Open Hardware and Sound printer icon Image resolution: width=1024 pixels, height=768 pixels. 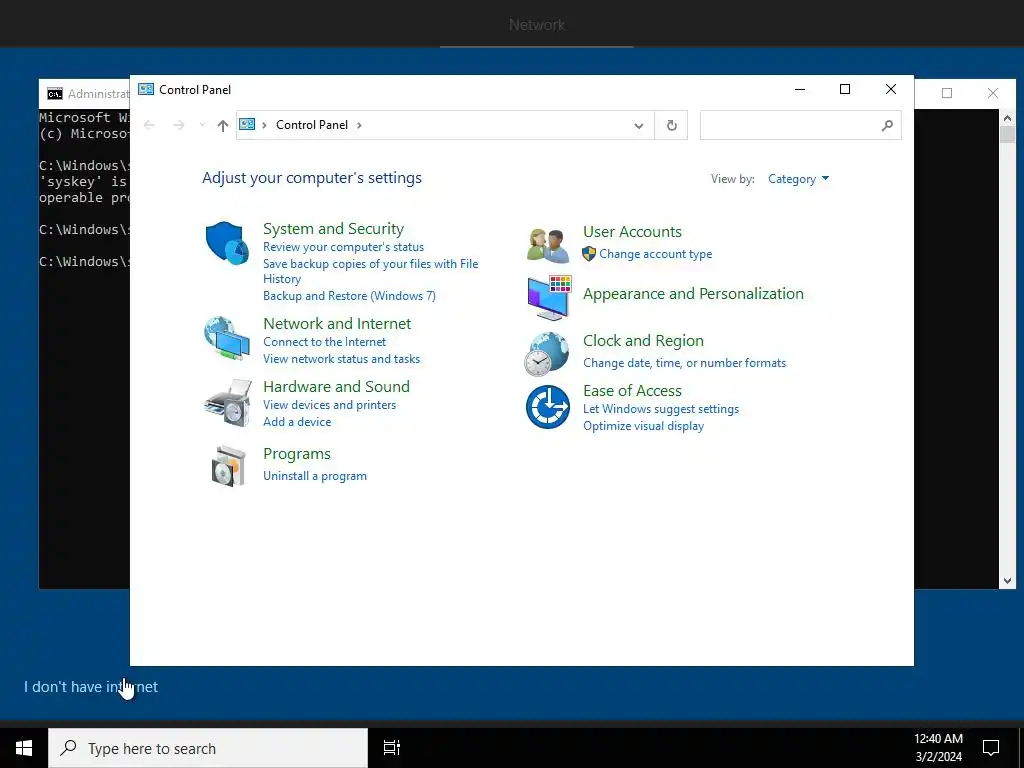click(227, 403)
